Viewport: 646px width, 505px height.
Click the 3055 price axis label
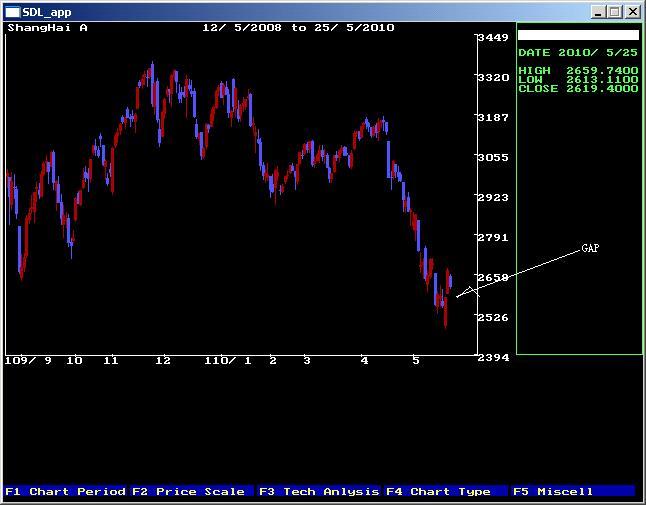493,157
